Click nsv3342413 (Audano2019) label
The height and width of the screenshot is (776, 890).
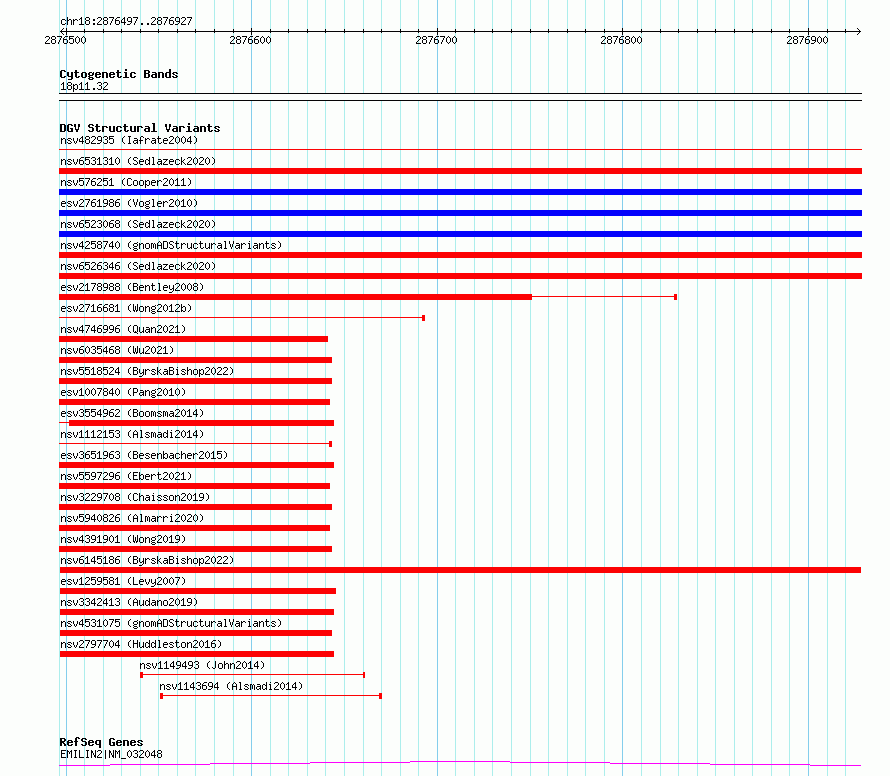(129, 602)
